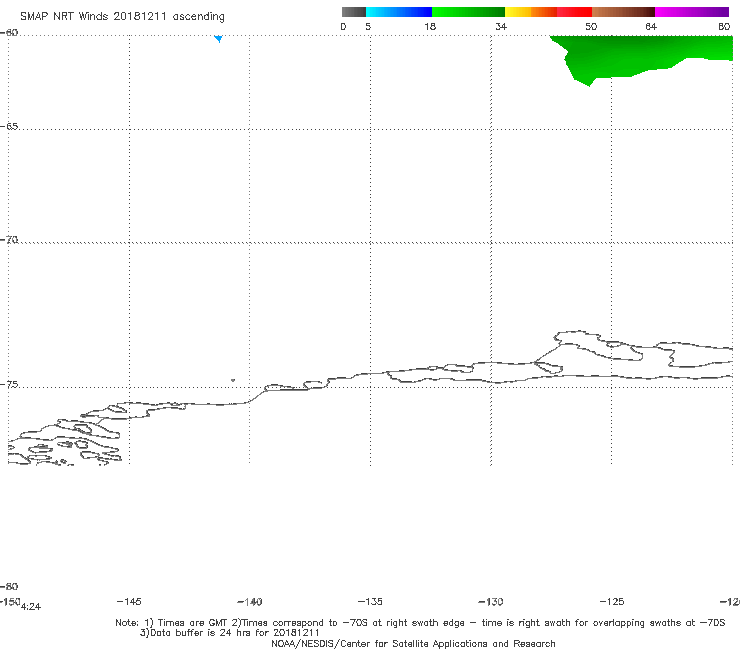Click the 'Note: 1) Times are GMT' text line

pyautogui.click(x=420, y=623)
